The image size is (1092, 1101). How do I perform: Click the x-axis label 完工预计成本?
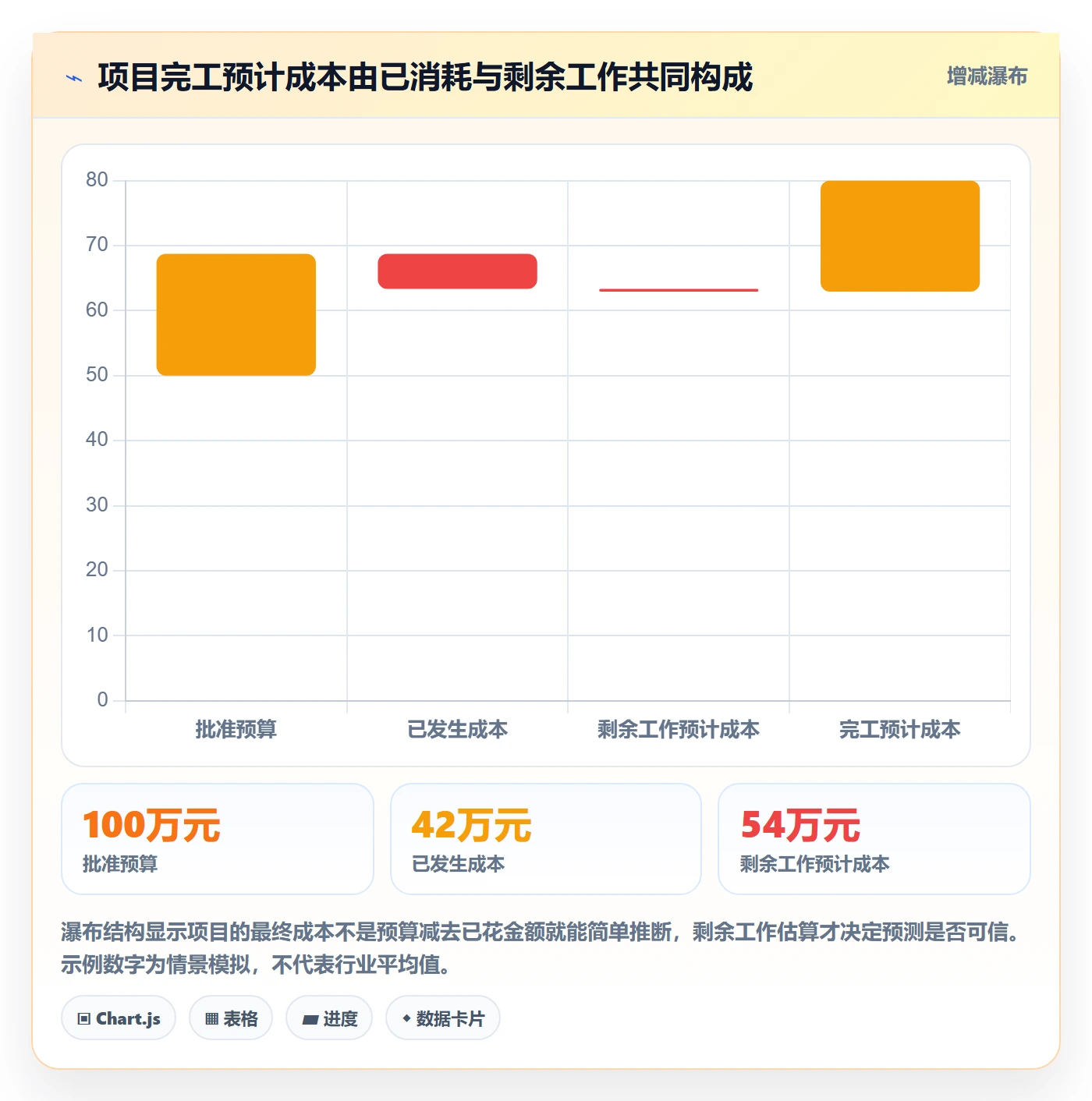coord(900,730)
